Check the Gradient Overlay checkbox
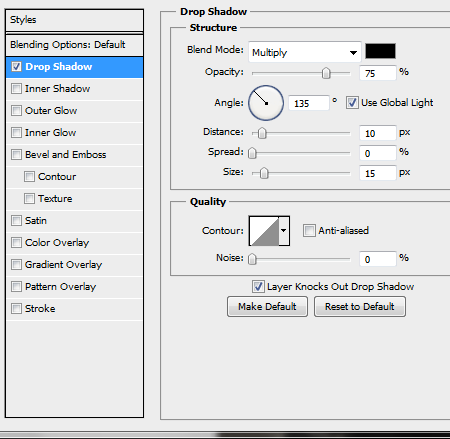Image resolution: width=450 pixels, height=439 pixels. tap(16, 265)
